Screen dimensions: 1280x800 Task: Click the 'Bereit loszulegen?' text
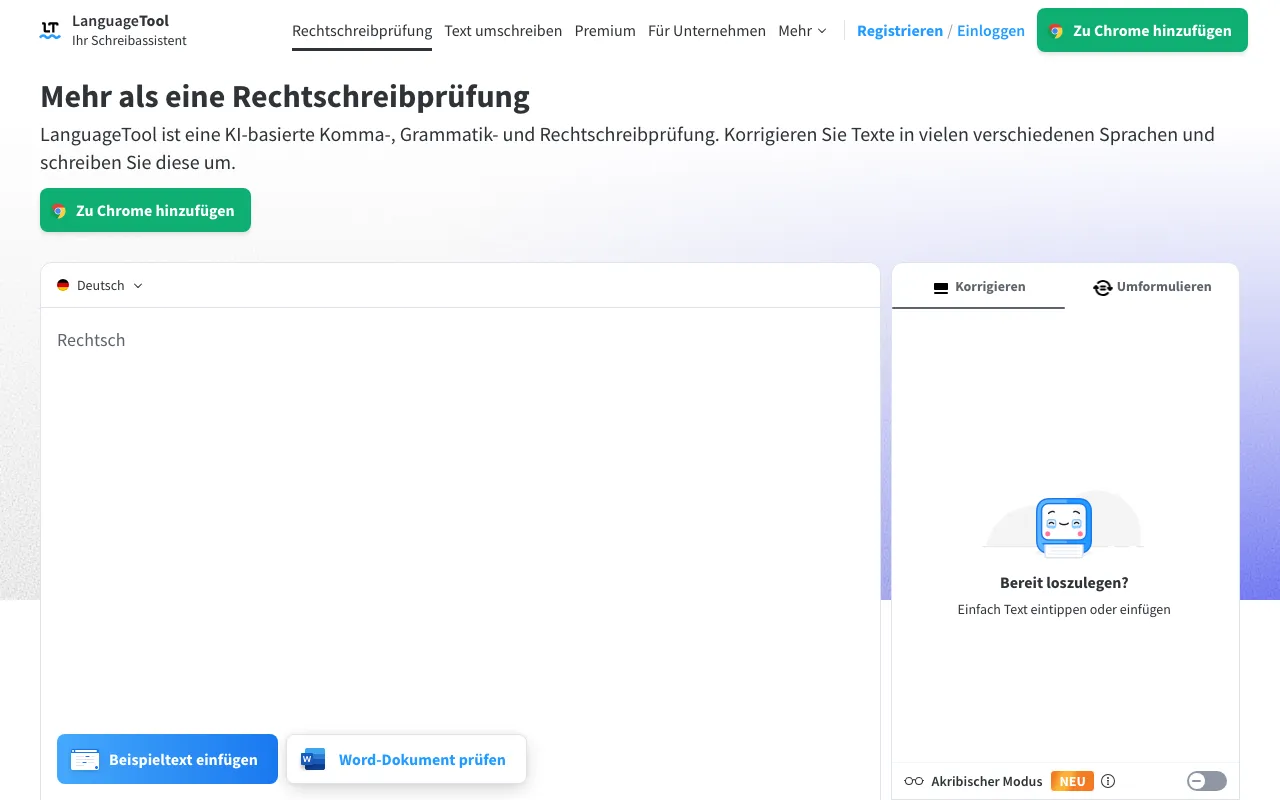1064,583
